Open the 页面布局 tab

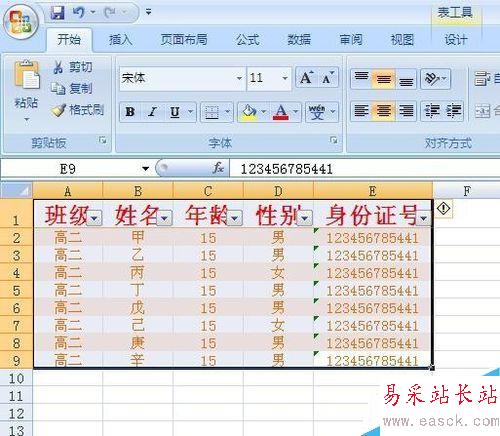(x=184, y=40)
